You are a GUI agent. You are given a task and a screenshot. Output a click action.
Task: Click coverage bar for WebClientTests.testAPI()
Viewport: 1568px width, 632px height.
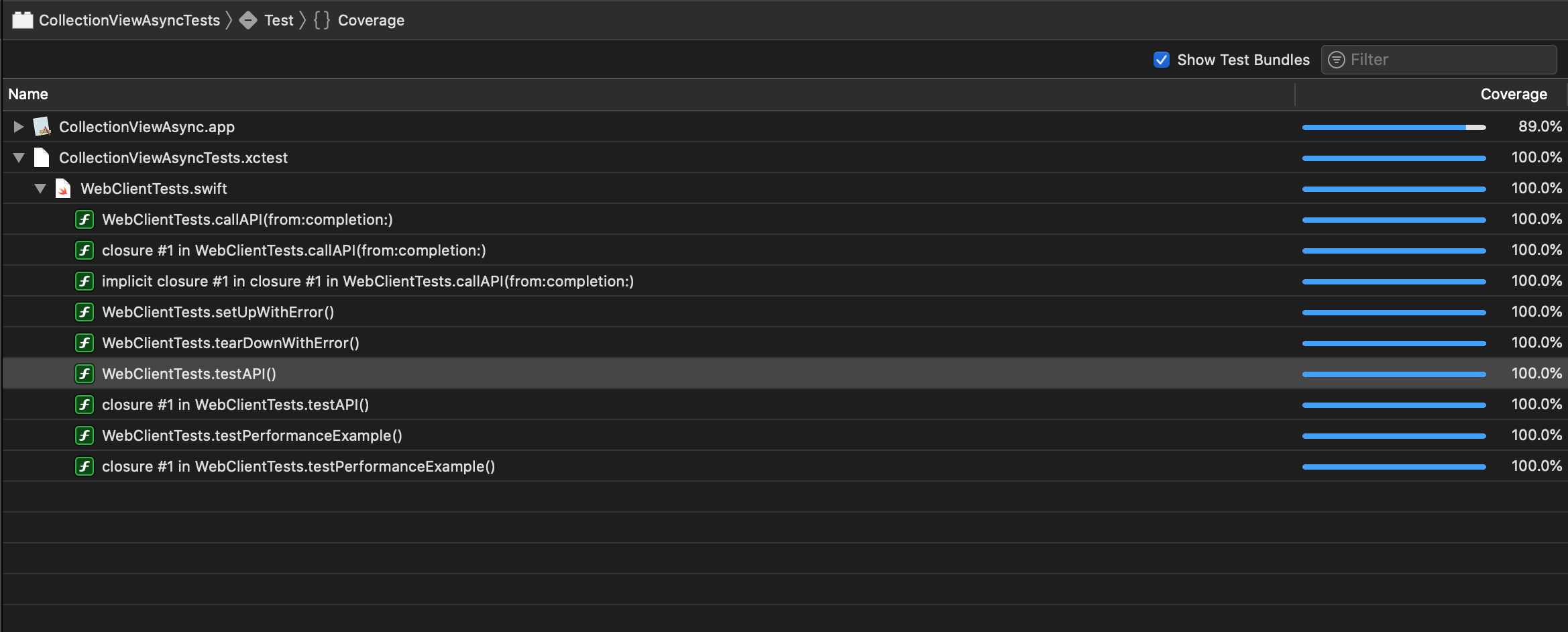pyautogui.click(x=1394, y=374)
